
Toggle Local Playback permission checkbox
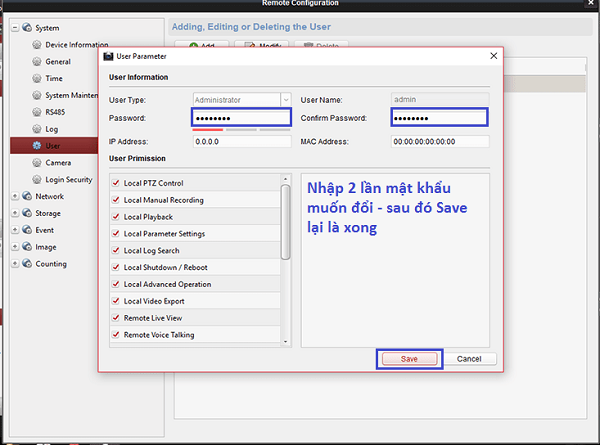116,217
